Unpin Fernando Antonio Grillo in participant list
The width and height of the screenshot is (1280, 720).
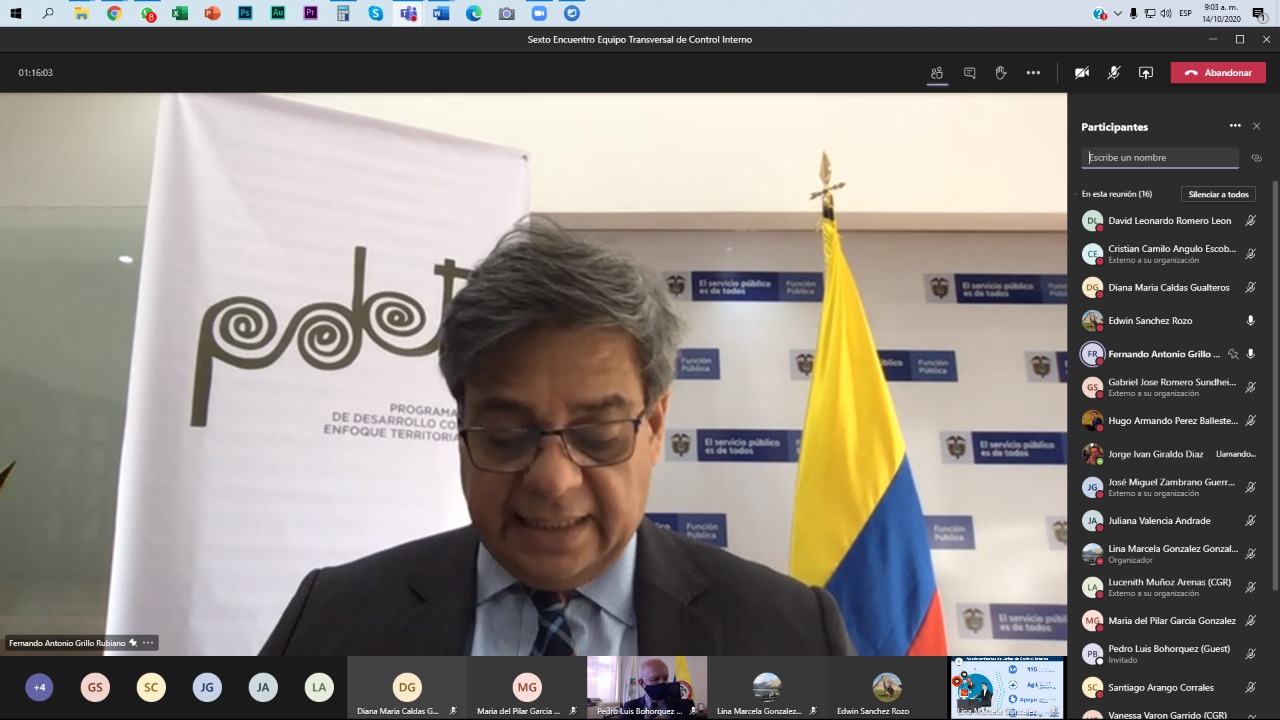pos(1233,354)
